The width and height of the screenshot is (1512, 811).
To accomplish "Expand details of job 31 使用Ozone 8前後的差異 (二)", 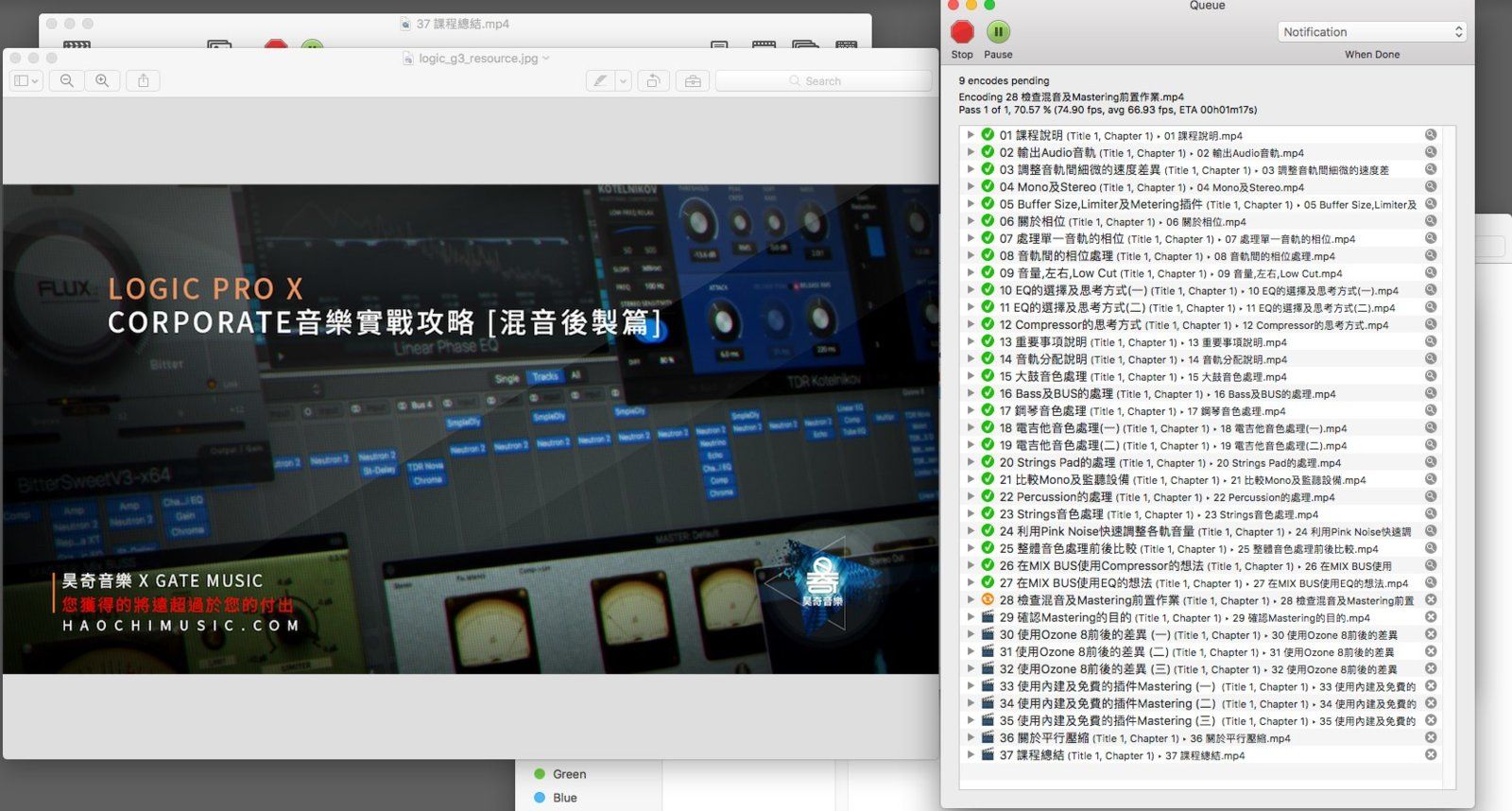I will [971, 652].
